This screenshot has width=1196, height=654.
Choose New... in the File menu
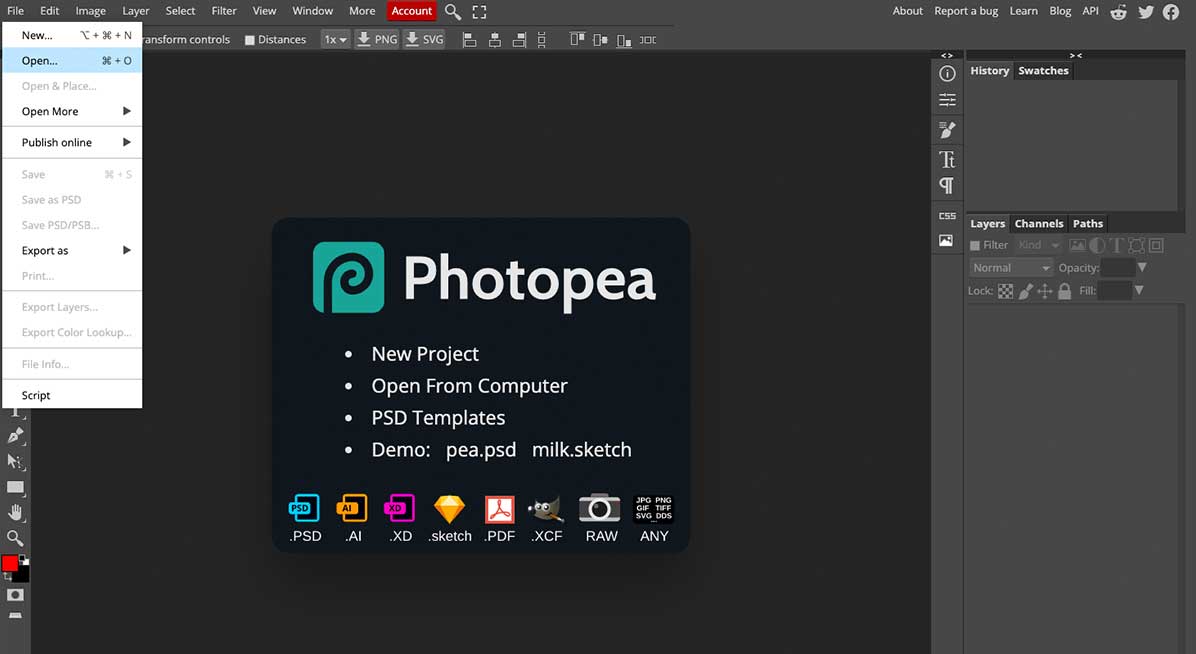(72, 35)
